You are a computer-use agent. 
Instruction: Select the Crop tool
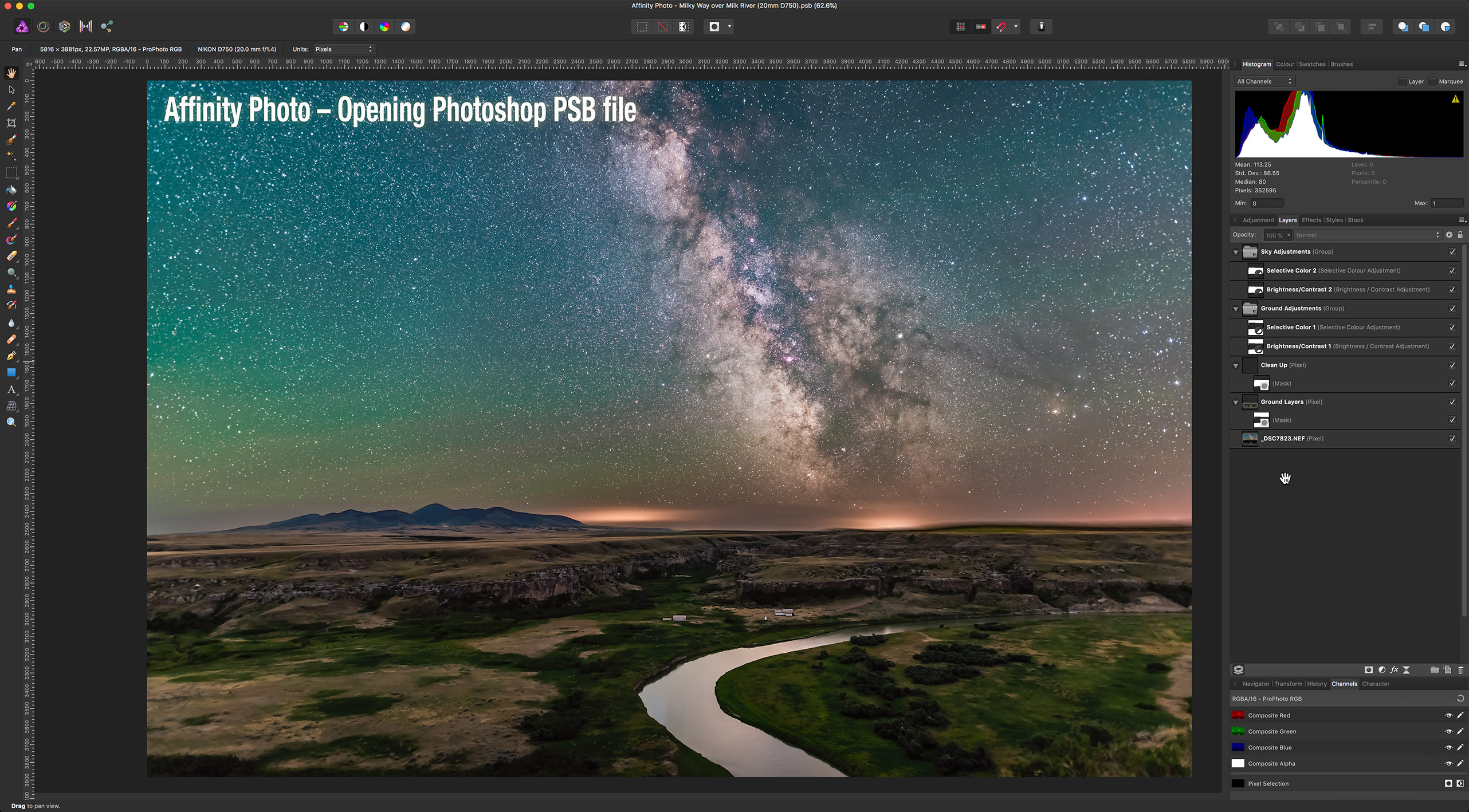(x=11, y=123)
